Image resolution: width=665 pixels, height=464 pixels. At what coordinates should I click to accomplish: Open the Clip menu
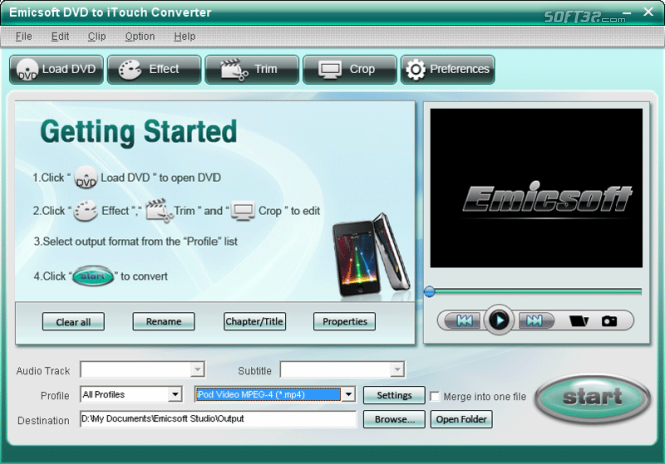tap(97, 36)
